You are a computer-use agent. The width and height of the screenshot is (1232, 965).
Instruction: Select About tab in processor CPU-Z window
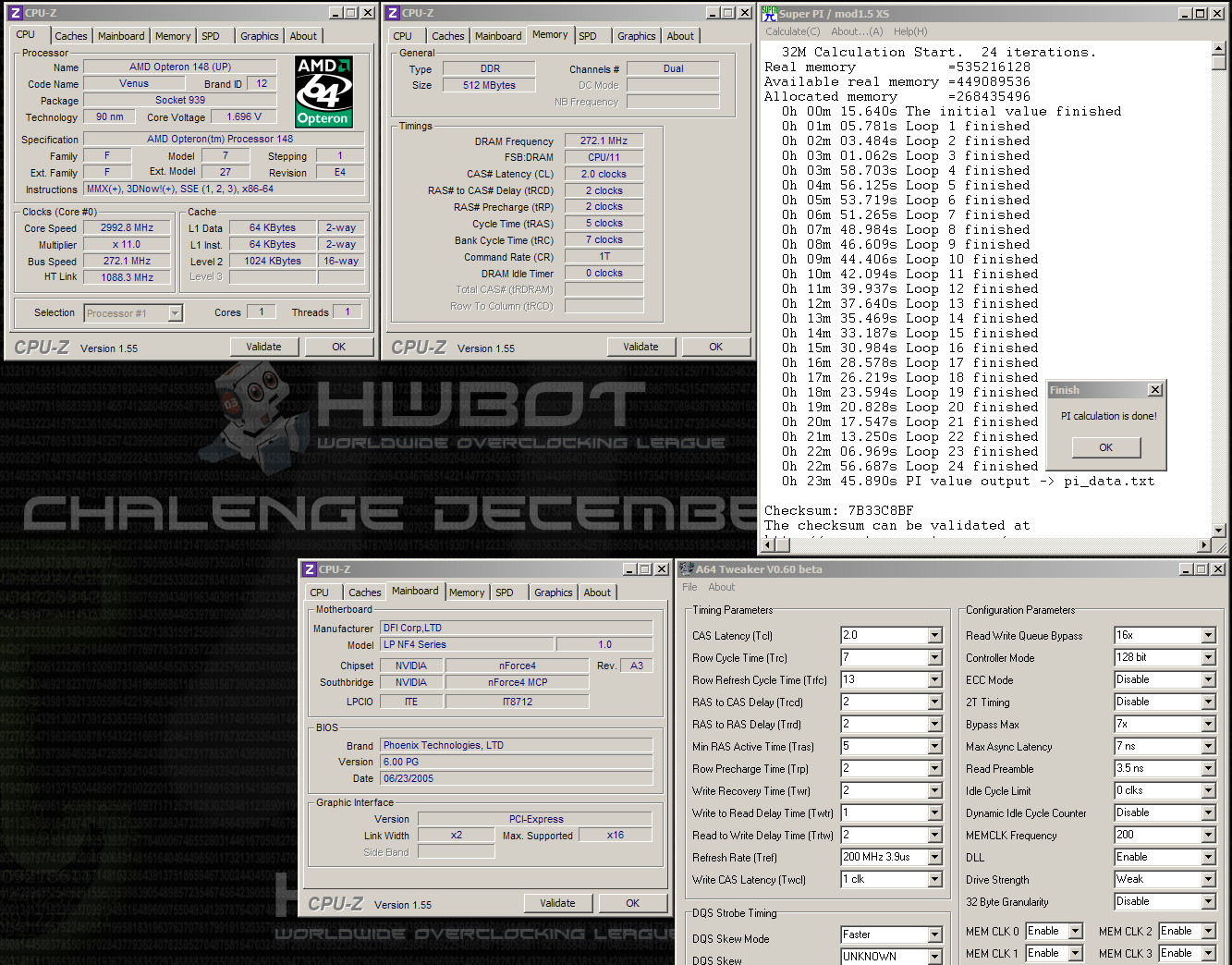pos(303,36)
